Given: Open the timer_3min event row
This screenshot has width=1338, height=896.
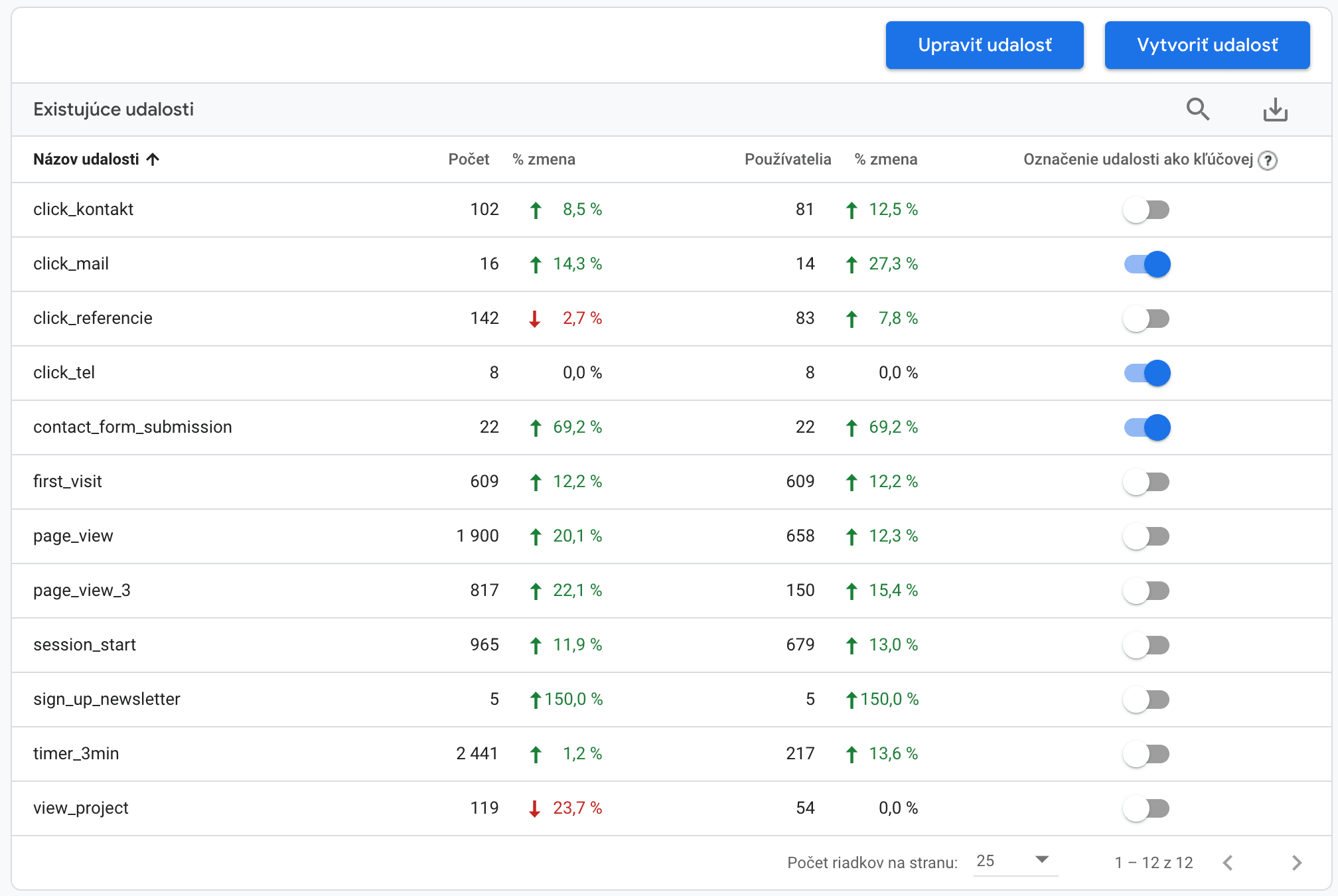Looking at the screenshot, I should coord(76,753).
